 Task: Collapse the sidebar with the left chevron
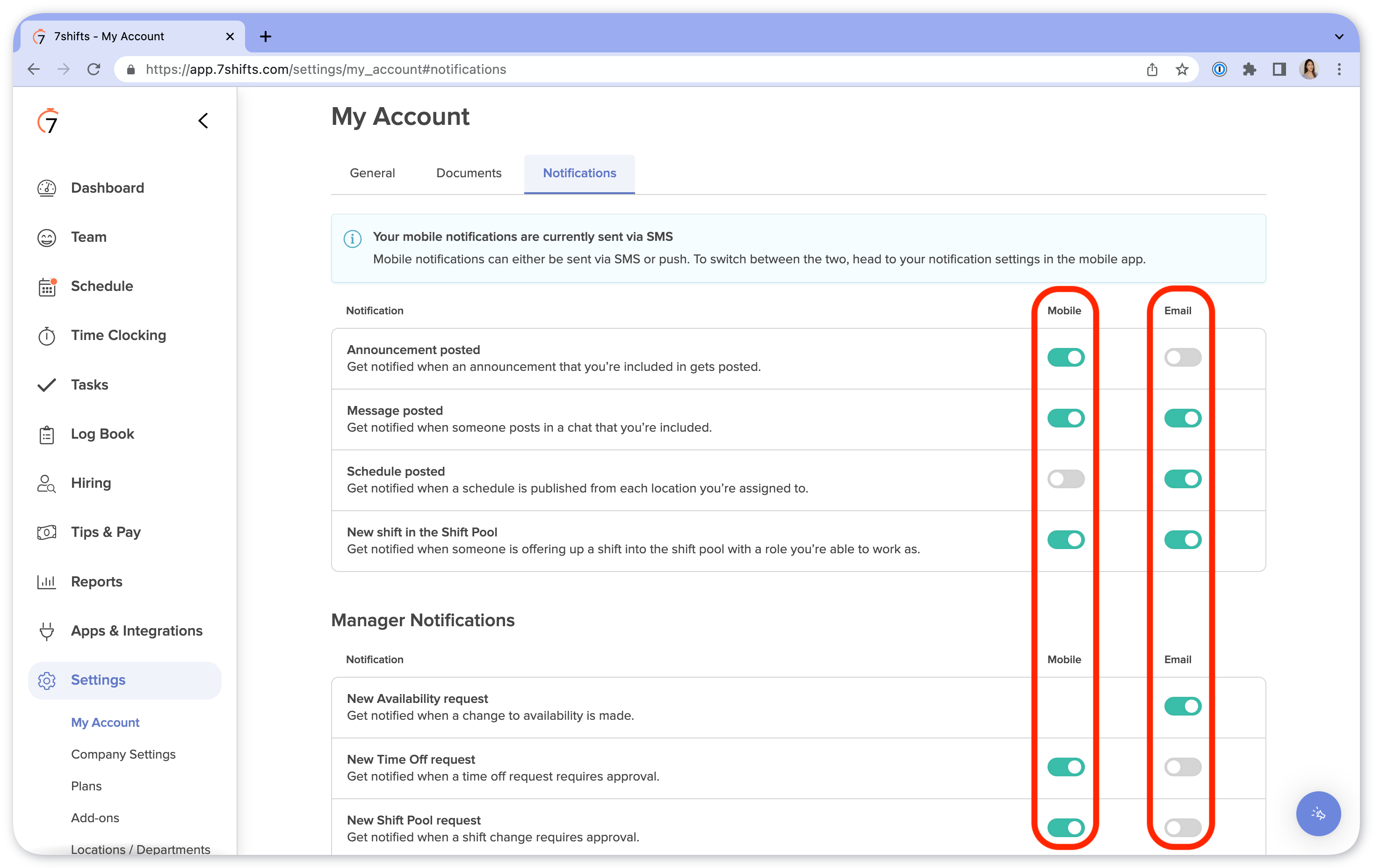[x=203, y=120]
